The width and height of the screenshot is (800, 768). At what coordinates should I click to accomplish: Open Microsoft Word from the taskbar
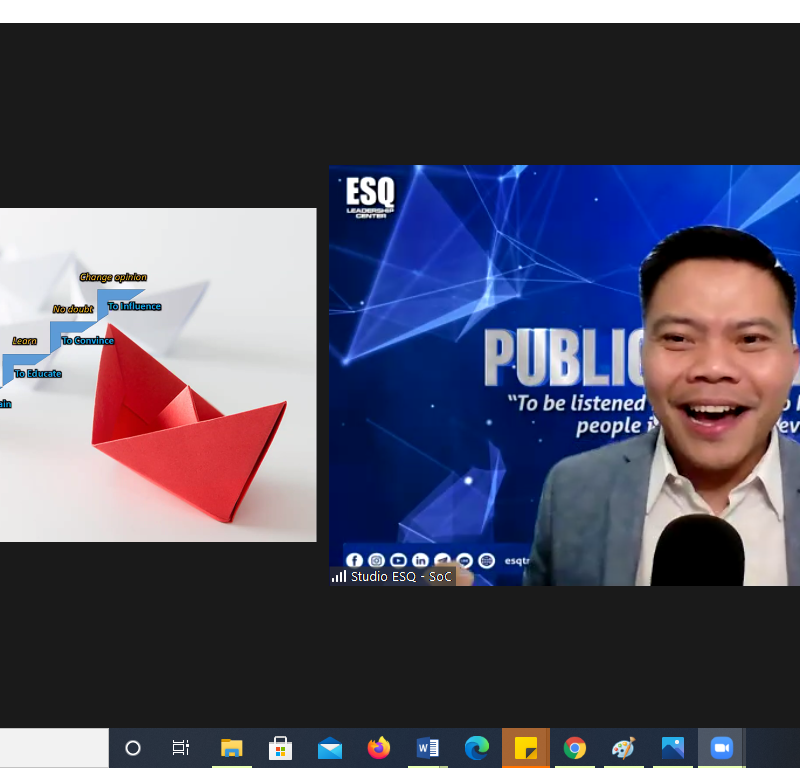(x=427, y=748)
